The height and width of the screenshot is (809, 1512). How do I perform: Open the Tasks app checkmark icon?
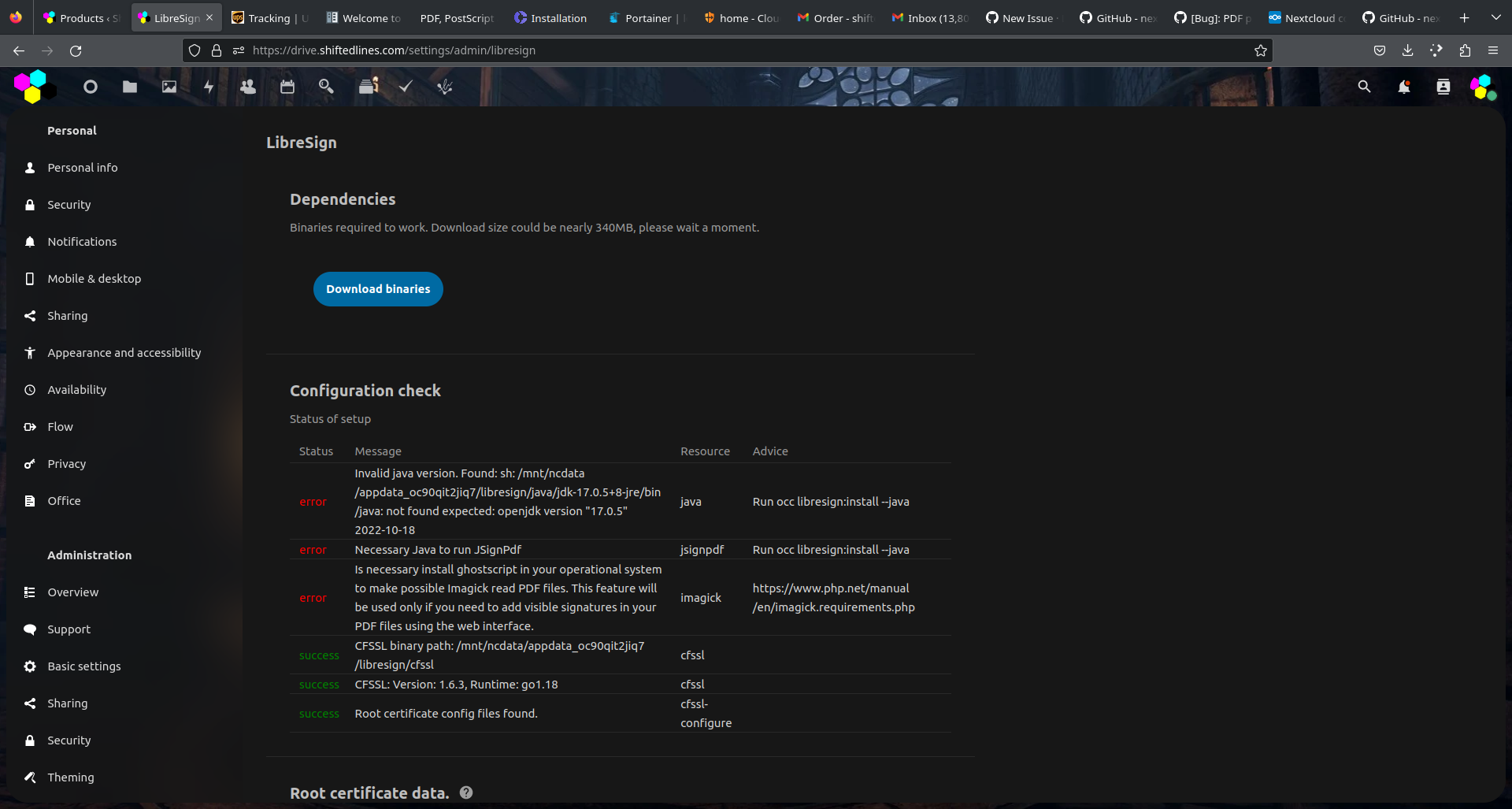click(405, 87)
